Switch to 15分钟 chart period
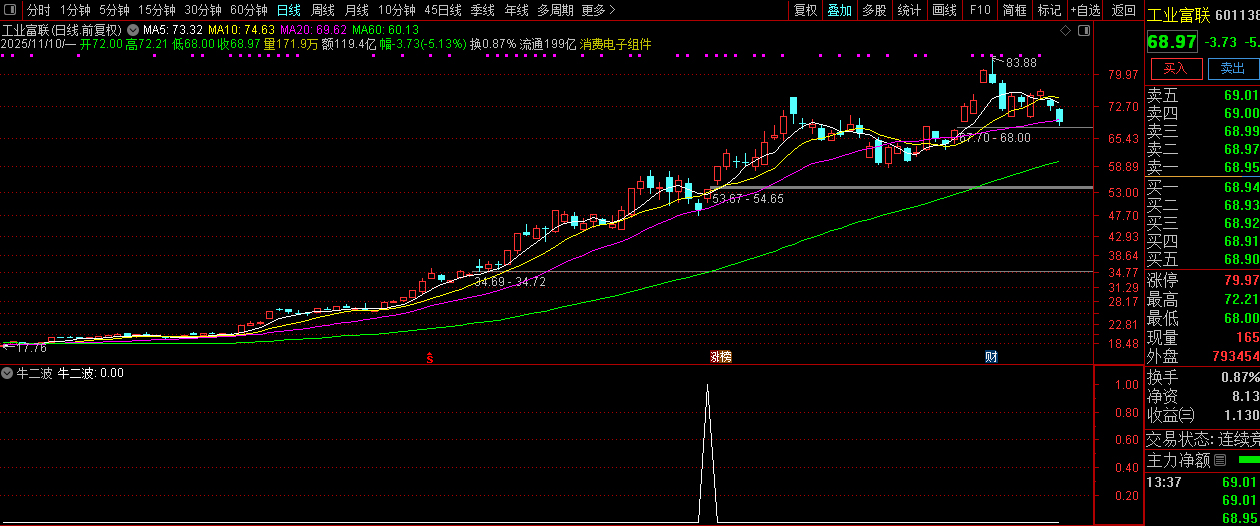The width and height of the screenshot is (1260, 526). pyautogui.click(x=157, y=10)
